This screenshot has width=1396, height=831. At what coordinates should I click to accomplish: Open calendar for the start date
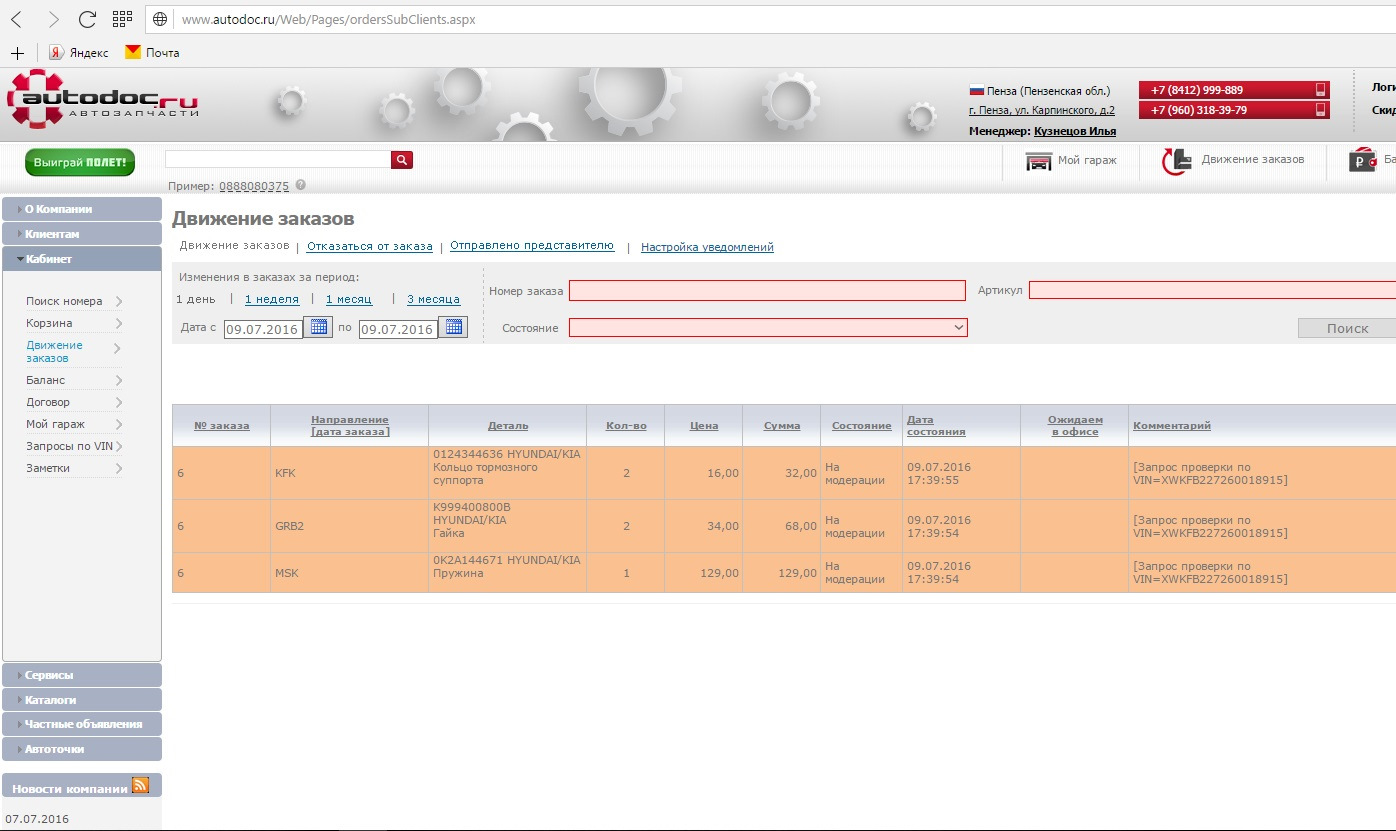(318, 327)
